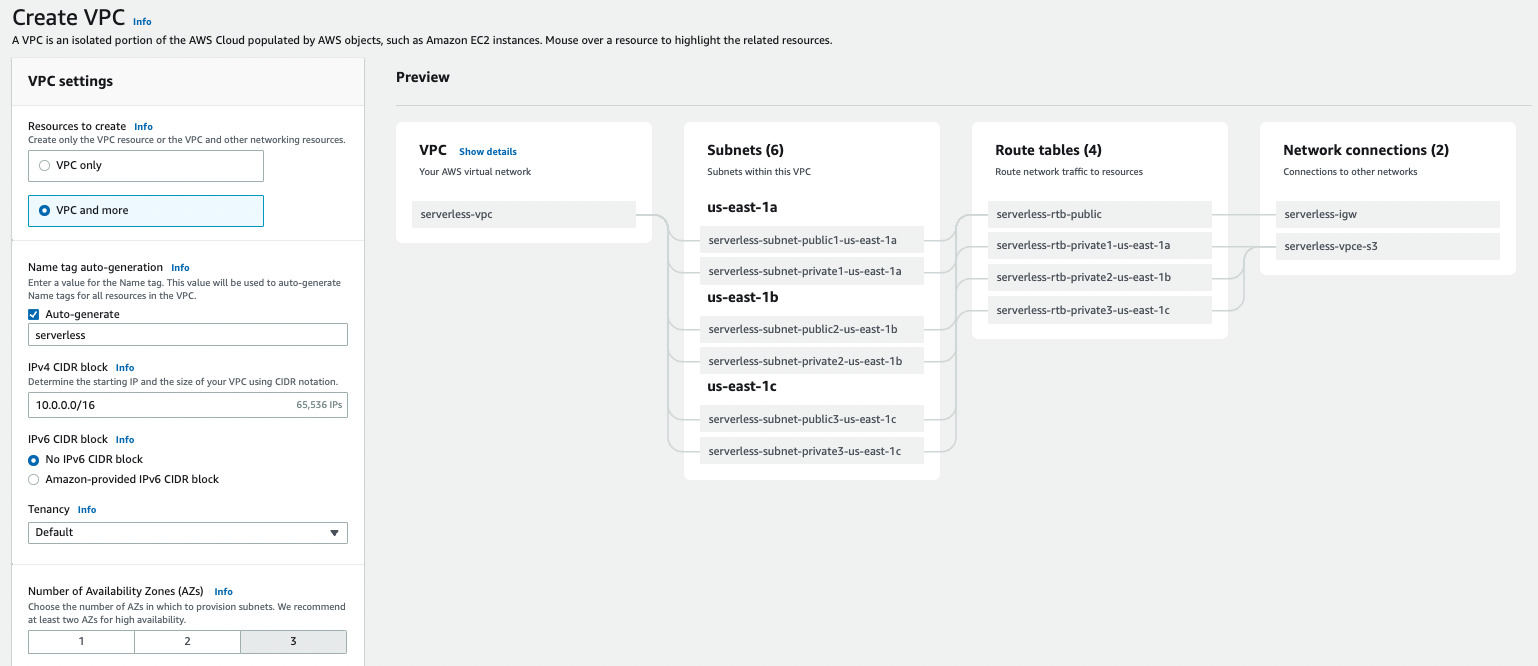This screenshot has width=1538, height=666.
Task: Choose "Amazon-provided IPv6 CIDR block"
Action: [x=34, y=479]
